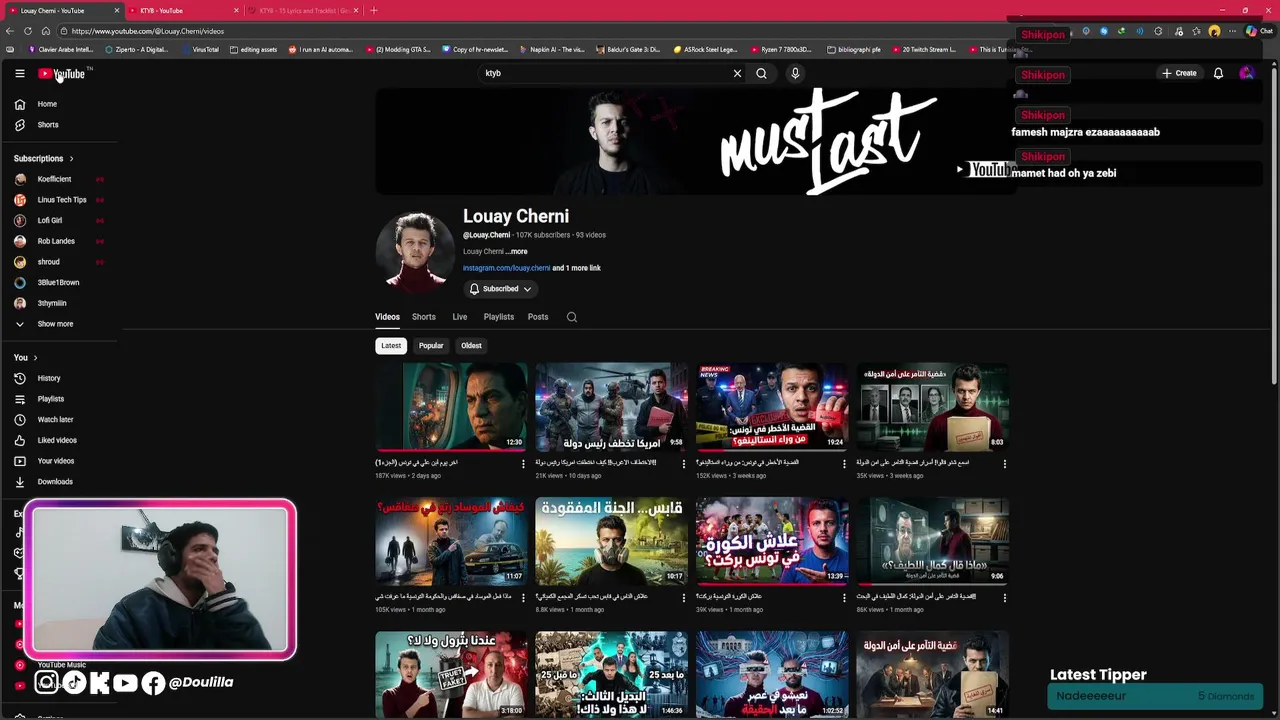Click the browser address bar URL
The image size is (1280, 720).
tap(148, 31)
